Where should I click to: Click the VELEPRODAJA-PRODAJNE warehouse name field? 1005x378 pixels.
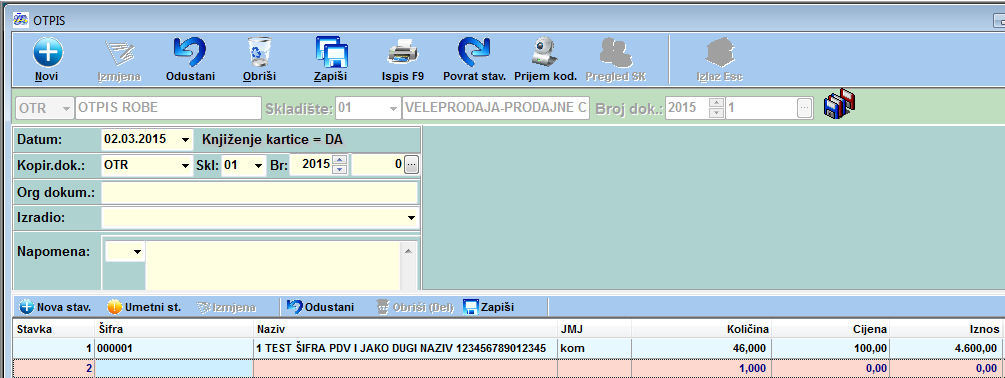pyautogui.click(x=495, y=108)
